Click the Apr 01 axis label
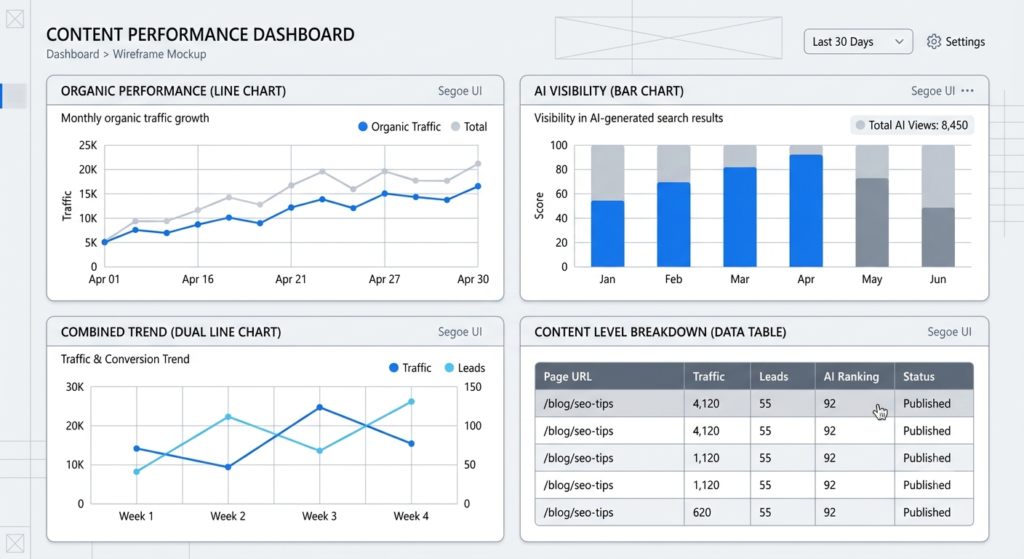1024x559 pixels. click(104, 279)
